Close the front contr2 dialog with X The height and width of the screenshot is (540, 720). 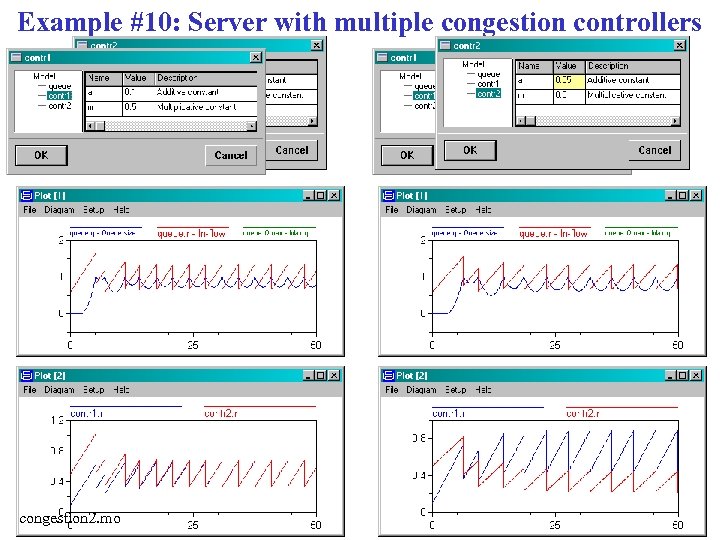[x=680, y=45]
